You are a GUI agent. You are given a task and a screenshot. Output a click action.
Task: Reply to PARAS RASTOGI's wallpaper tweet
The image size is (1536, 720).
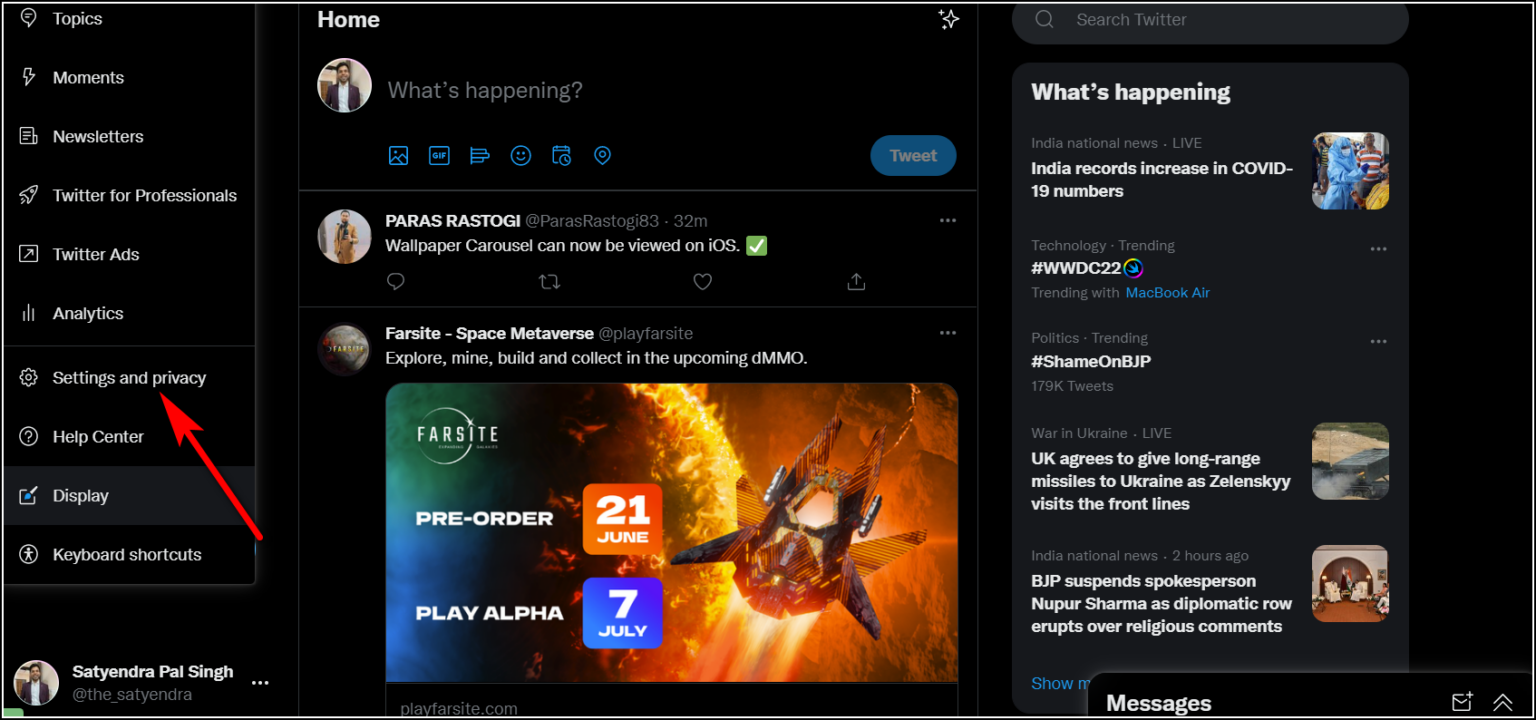pos(395,281)
